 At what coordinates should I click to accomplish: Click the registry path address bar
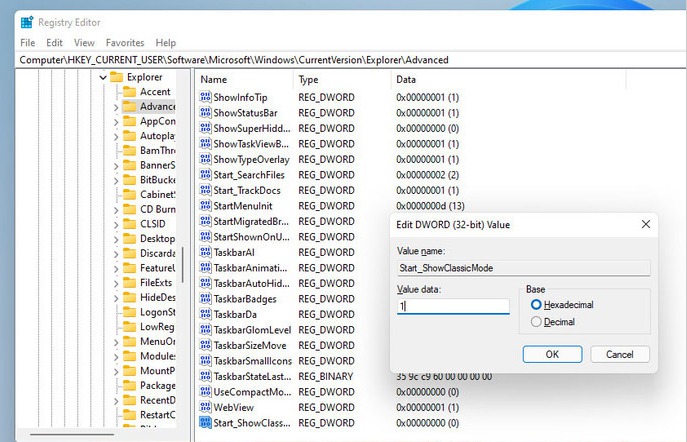coord(351,60)
